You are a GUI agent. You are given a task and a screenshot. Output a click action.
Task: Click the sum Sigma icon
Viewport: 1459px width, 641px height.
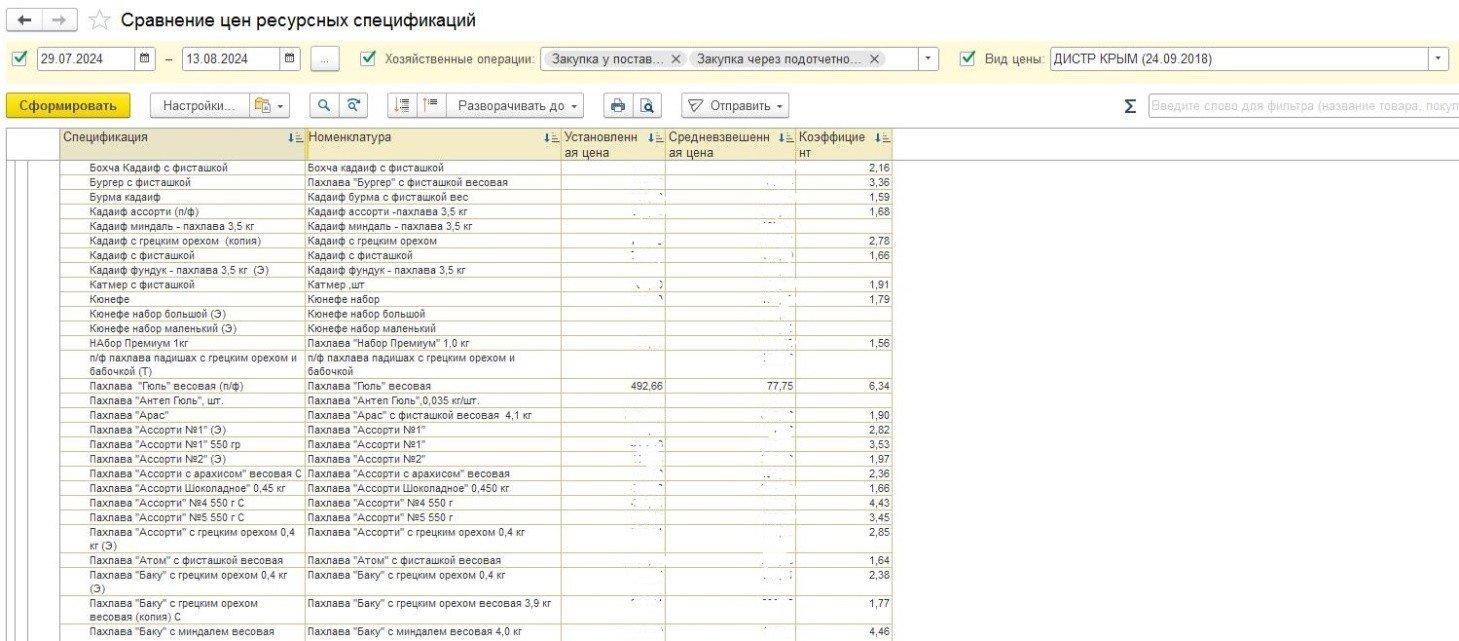pos(1130,106)
